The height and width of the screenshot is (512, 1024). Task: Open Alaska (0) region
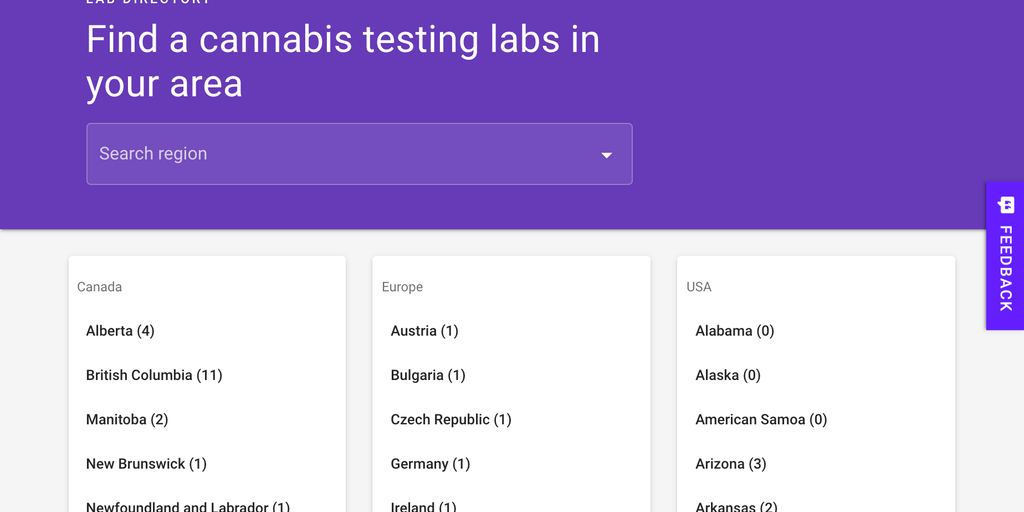(x=728, y=375)
